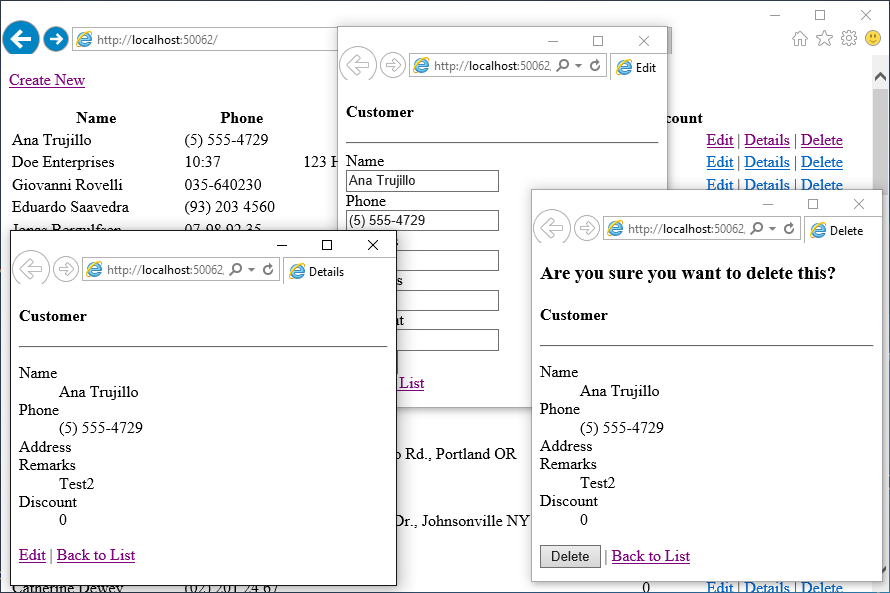Click the main browser's back arrow button
The width and height of the screenshot is (890, 593).
[20, 40]
